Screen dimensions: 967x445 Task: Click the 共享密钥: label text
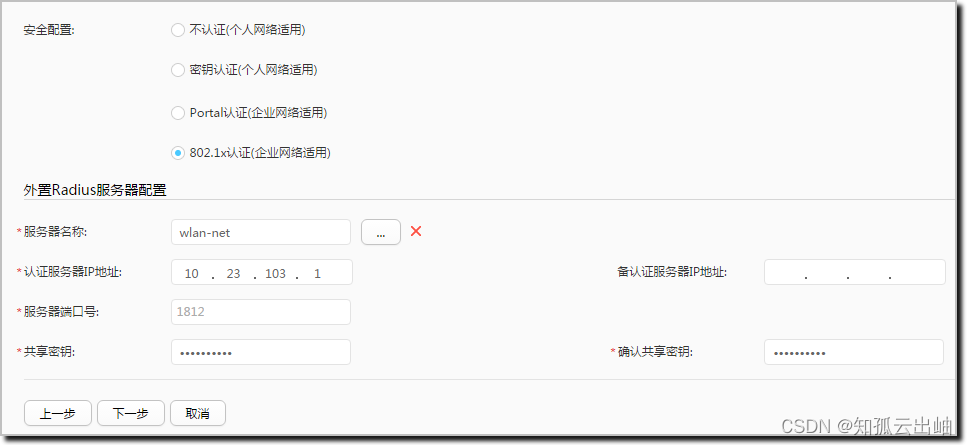[x=50, y=352]
